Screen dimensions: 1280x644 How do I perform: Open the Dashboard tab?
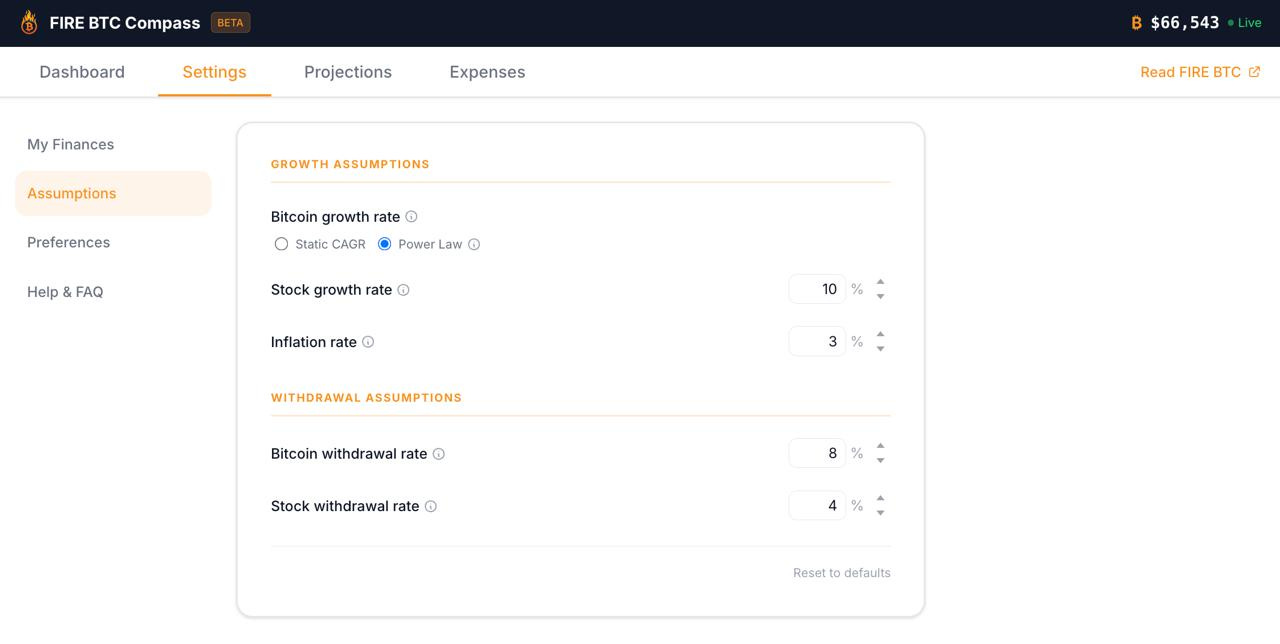point(82,72)
